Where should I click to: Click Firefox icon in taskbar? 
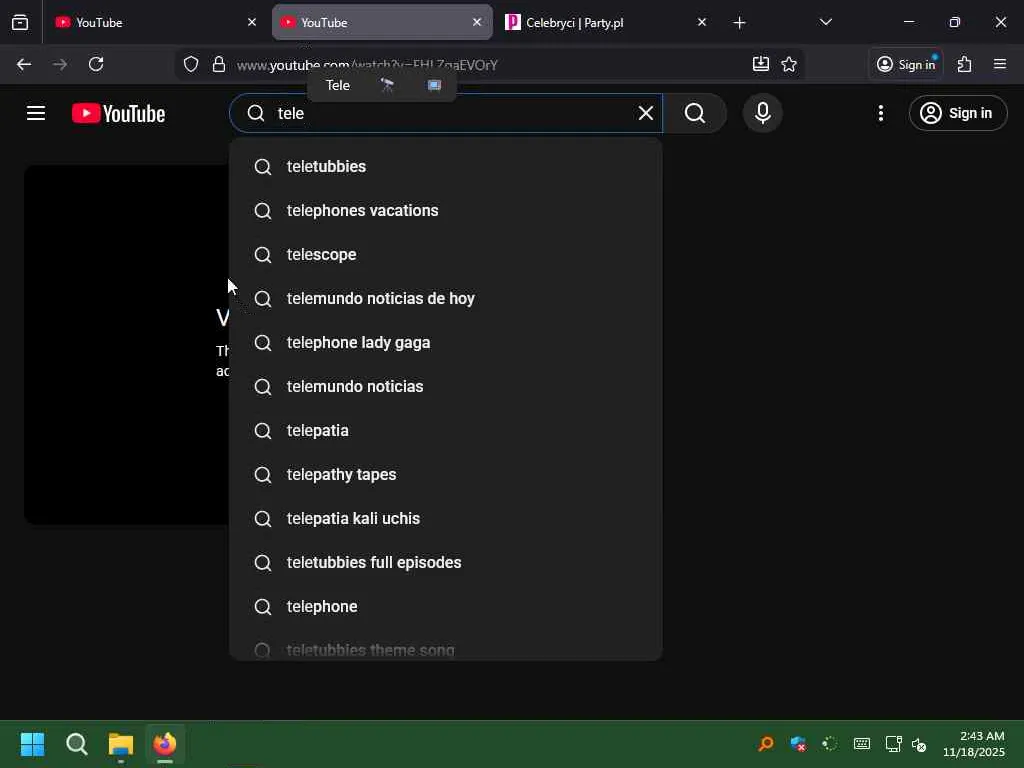pos(165,744)
